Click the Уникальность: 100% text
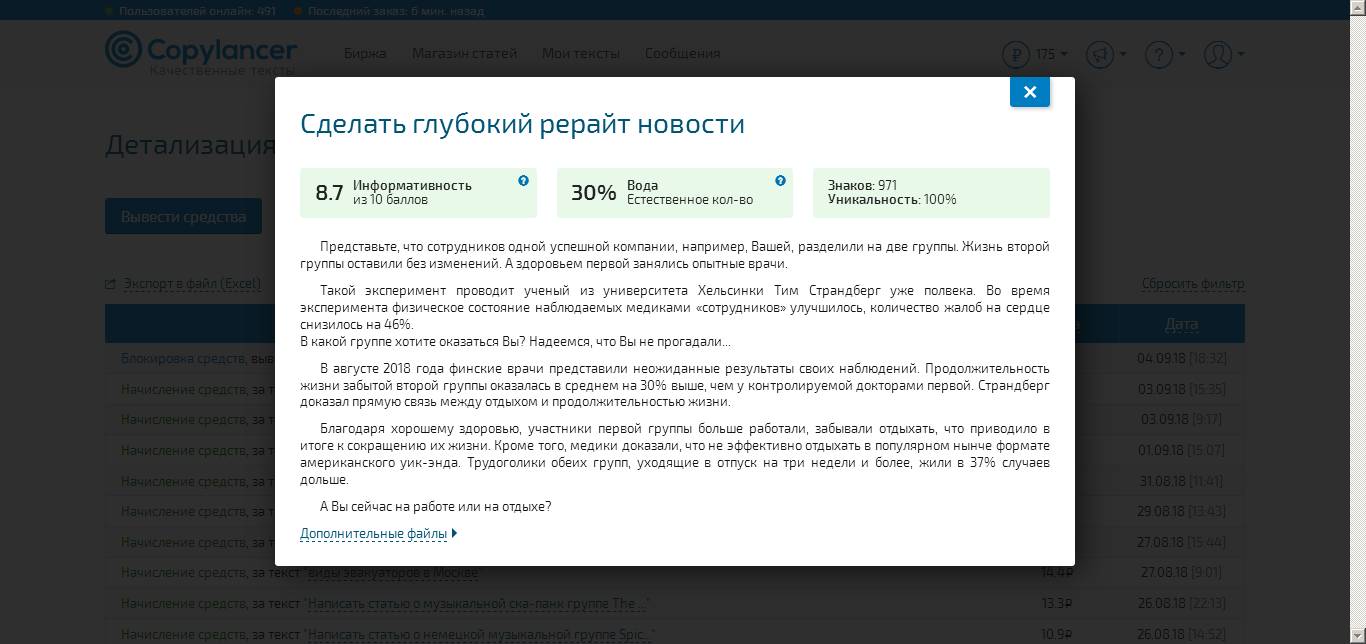1366x644 pixels. coord(892,200)
